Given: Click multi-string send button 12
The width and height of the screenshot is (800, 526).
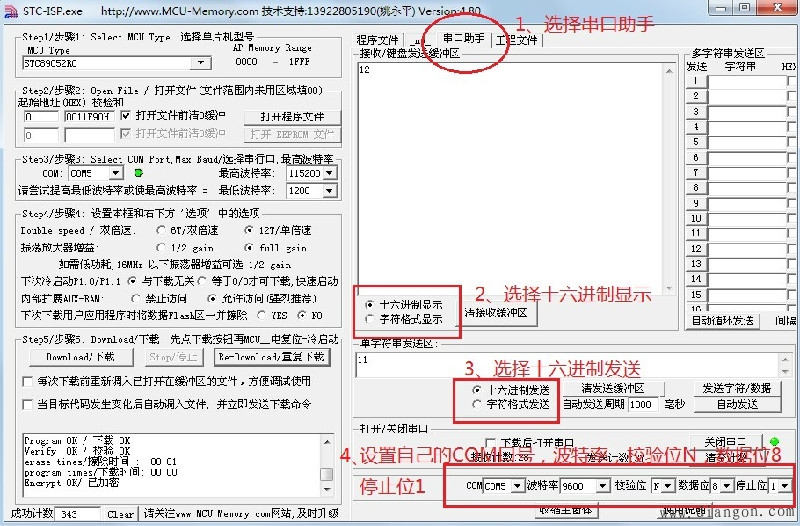Looking at the screenshot, I should pyautogui.click(x=695, y=249).
